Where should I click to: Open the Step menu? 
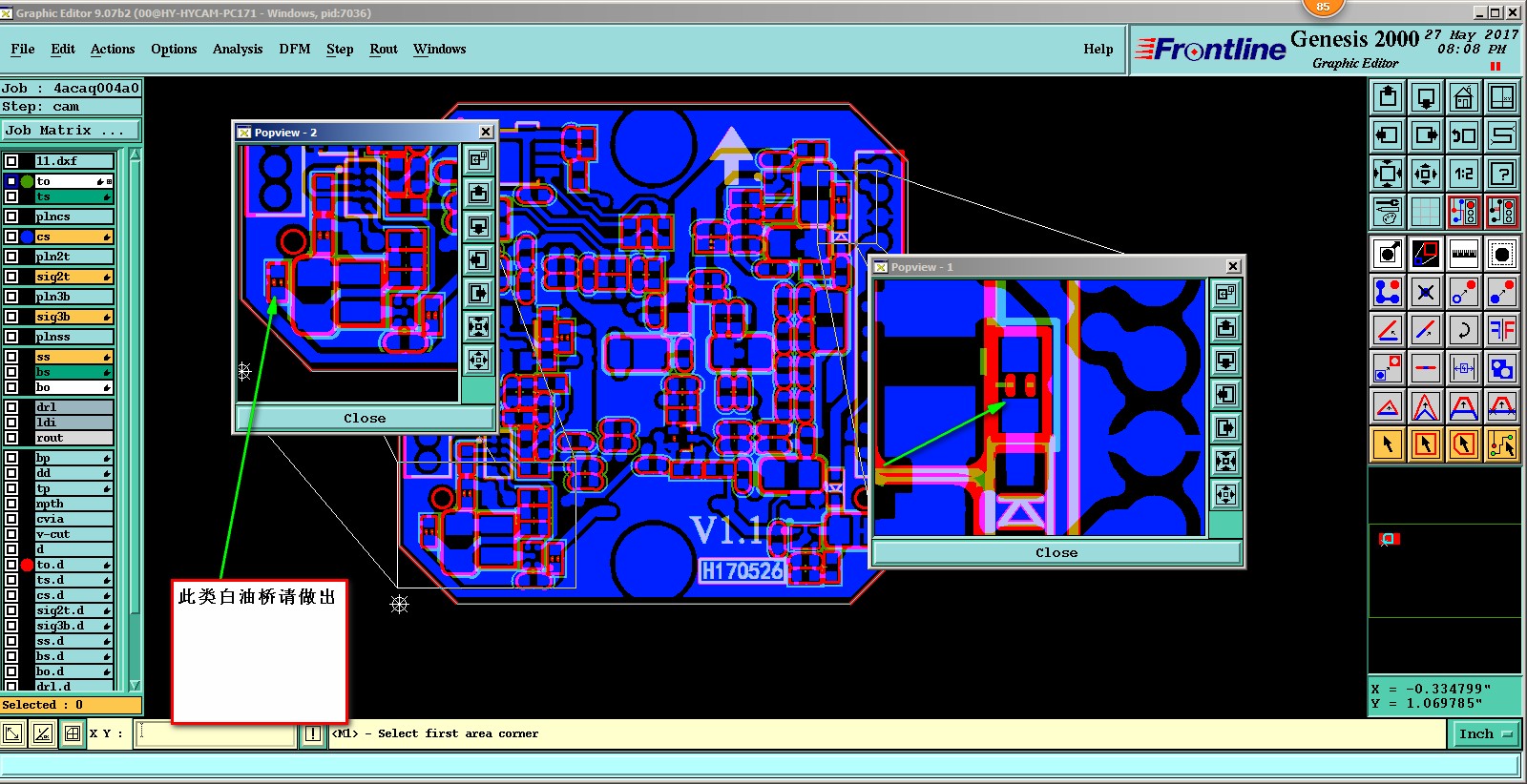(340, 50)
